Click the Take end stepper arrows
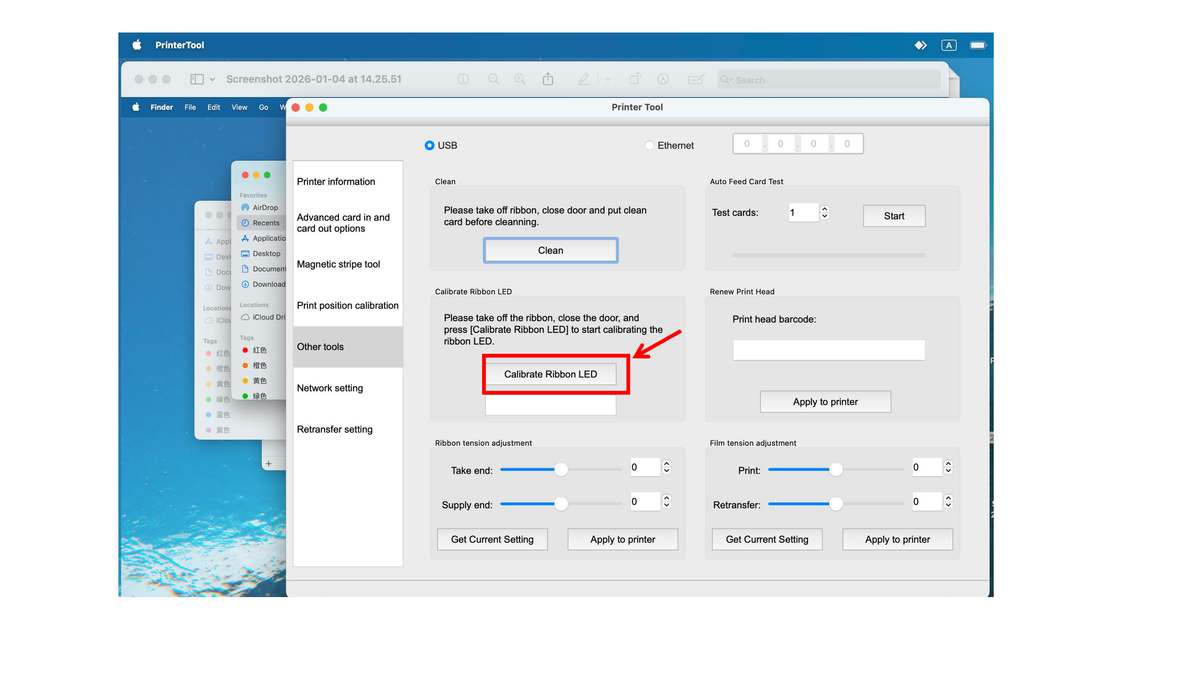Screen dimensions: 1200x675 click(x=666, y=467)
